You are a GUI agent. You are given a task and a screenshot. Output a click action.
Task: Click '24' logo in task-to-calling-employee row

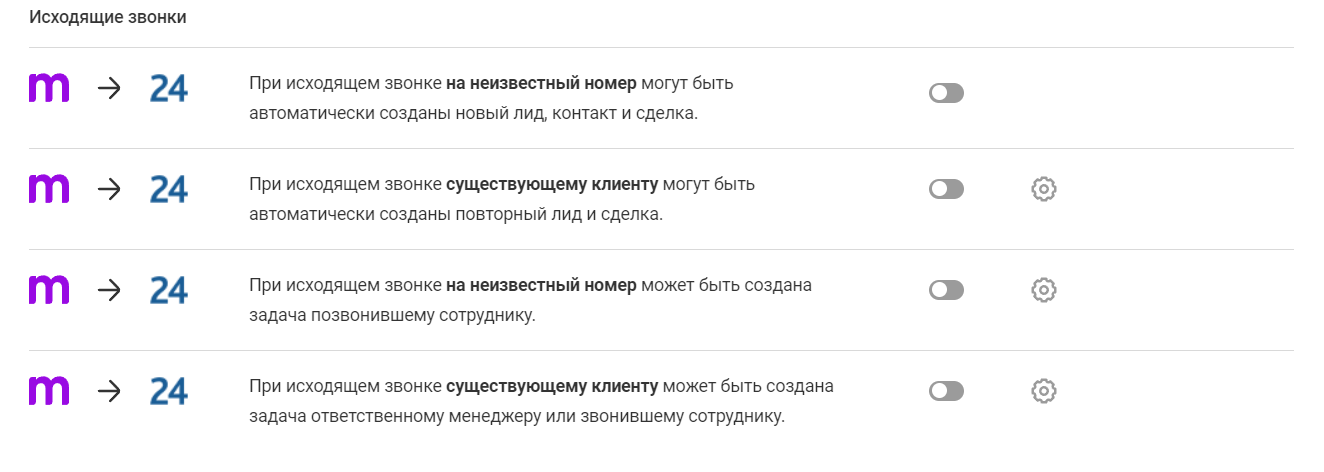[x=168, y=290]
